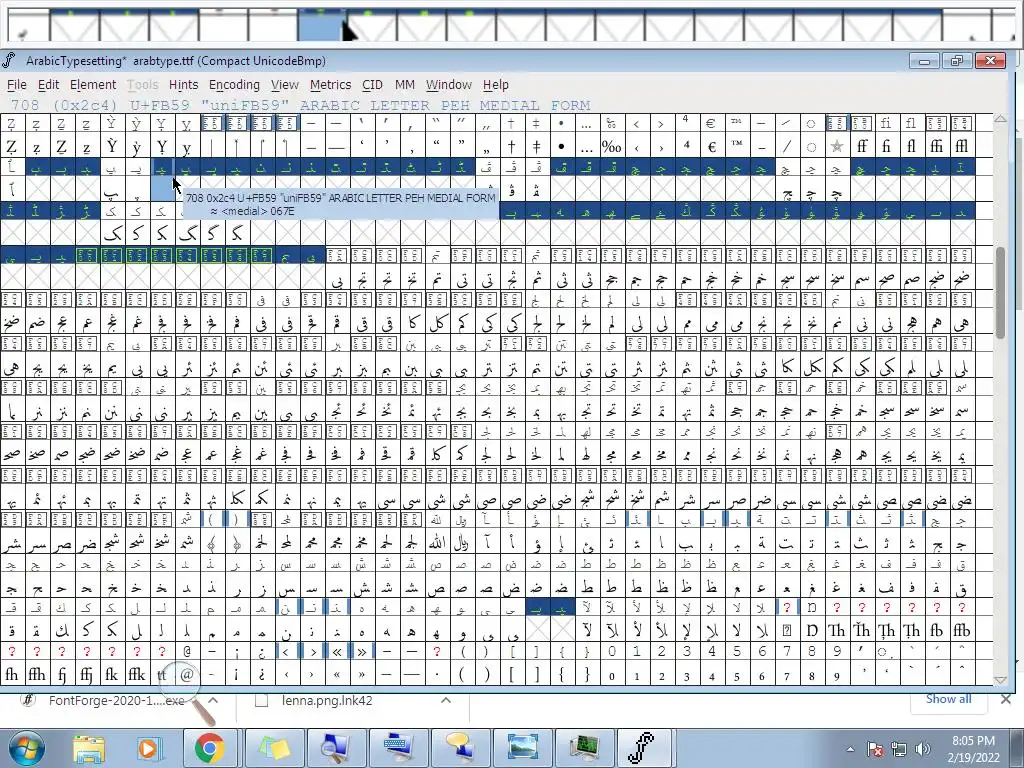Select the ffk ligature glyph cell
The width and height of the screenshot is (1024, 768).
pyautogui.click(x=136, y=674)
